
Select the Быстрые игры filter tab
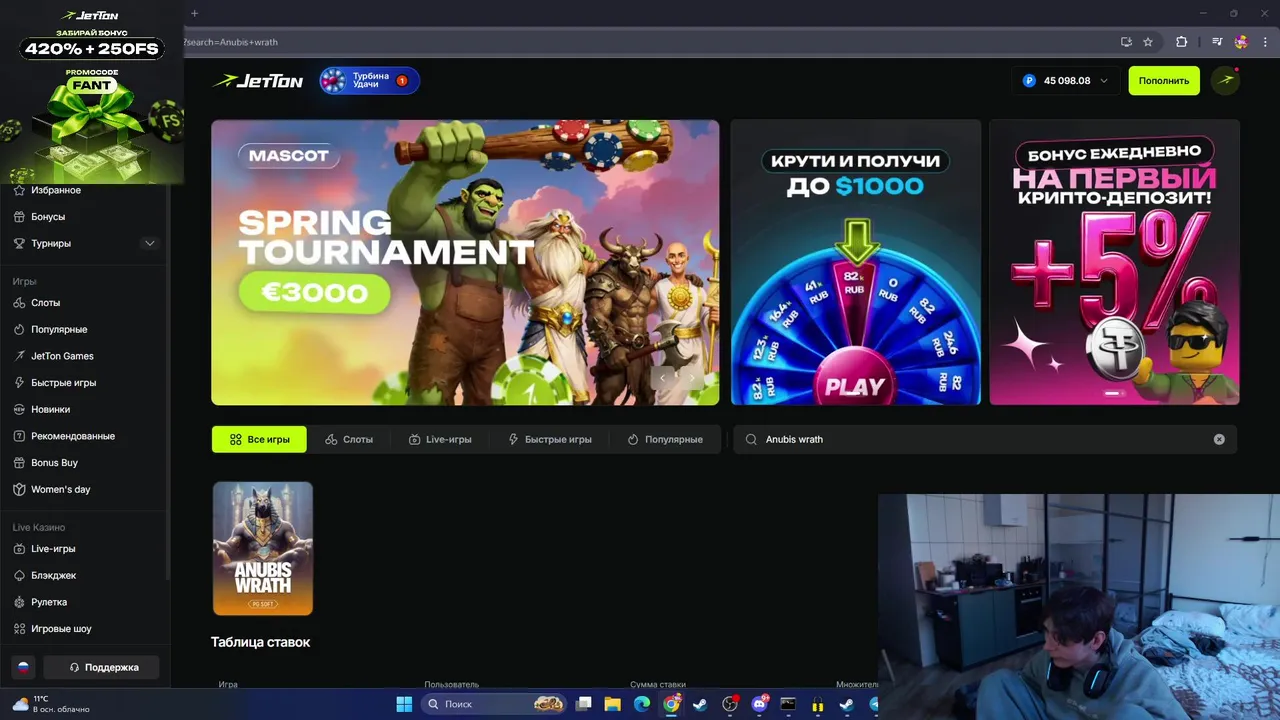pyautogui.click(x=550, y=439)
